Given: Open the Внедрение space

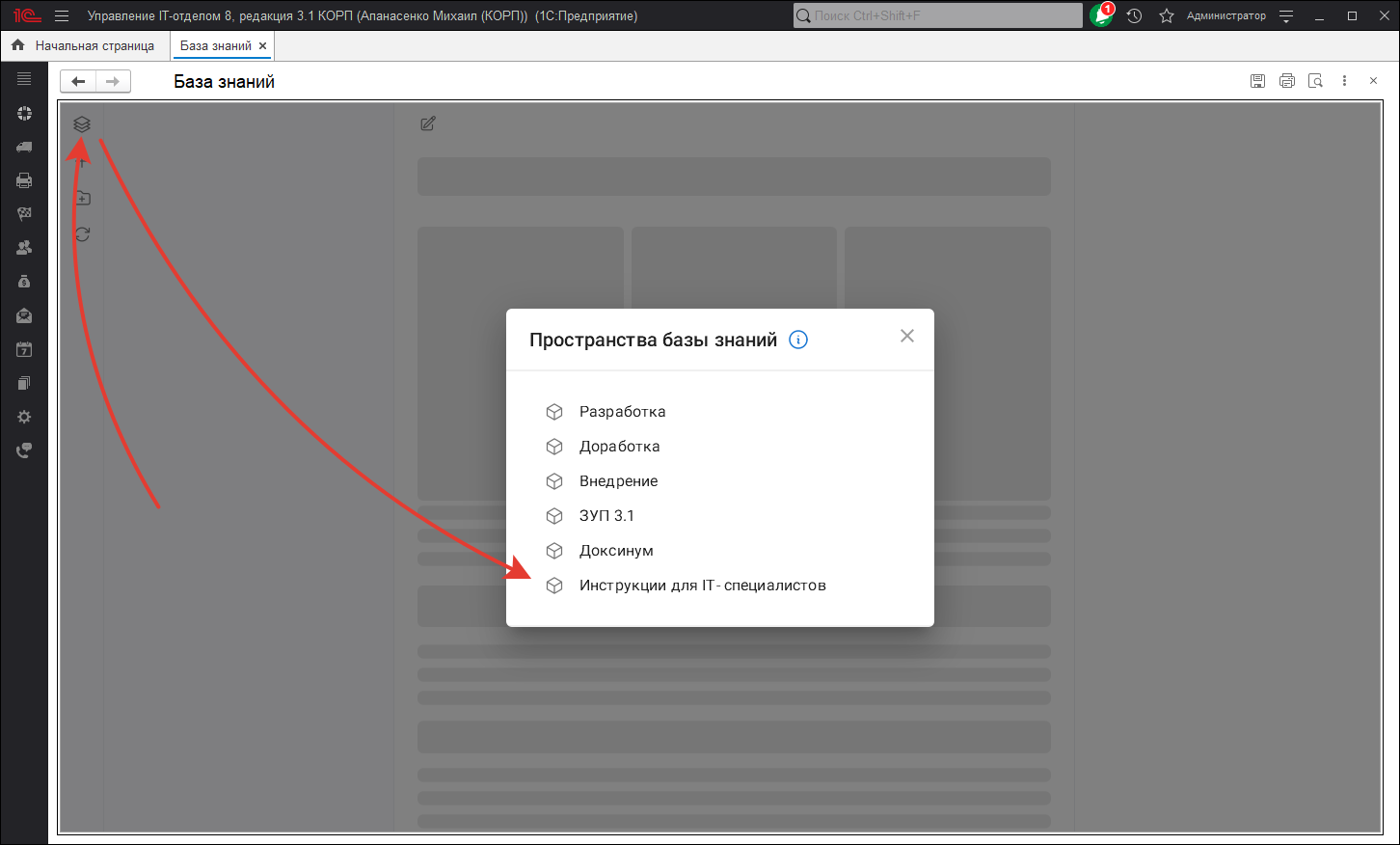Looking at the screenshot, I should coord(618,481).
